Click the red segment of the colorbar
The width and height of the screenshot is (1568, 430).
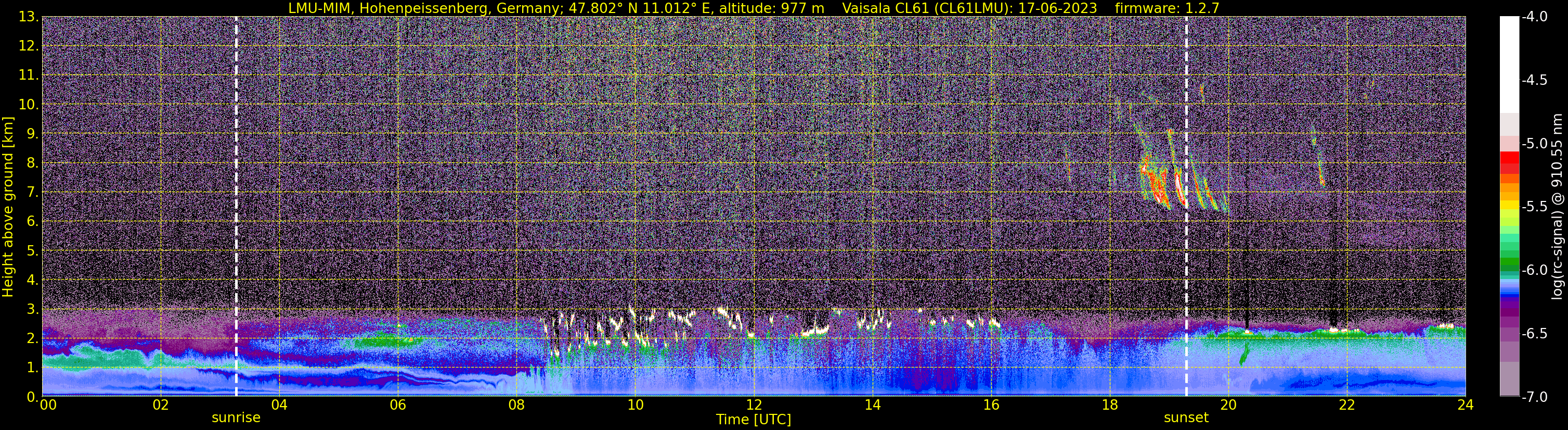1509,157
